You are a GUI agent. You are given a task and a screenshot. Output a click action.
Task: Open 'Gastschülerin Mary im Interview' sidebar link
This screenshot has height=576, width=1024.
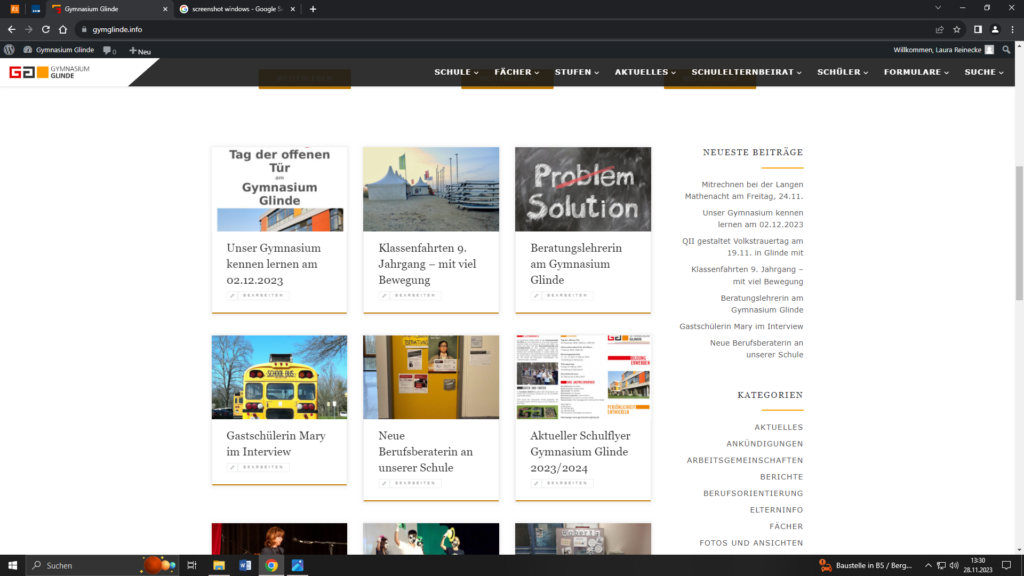click(x=741, y=326)
